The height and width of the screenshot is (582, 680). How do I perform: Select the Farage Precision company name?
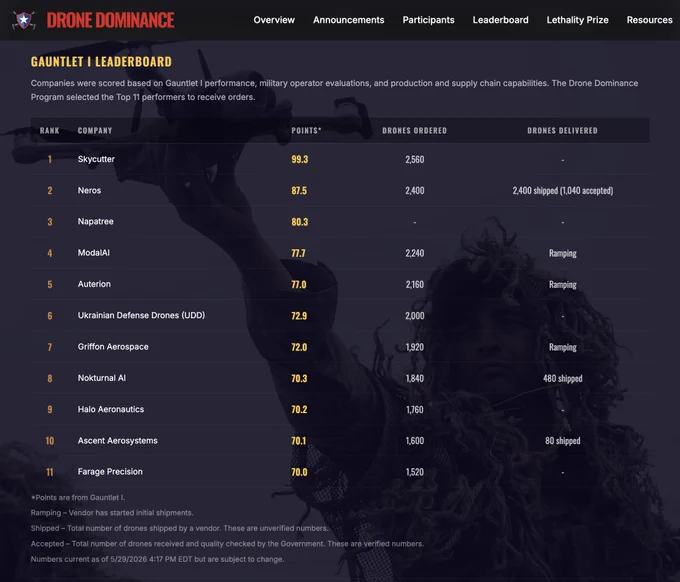[x=110, y=472]
